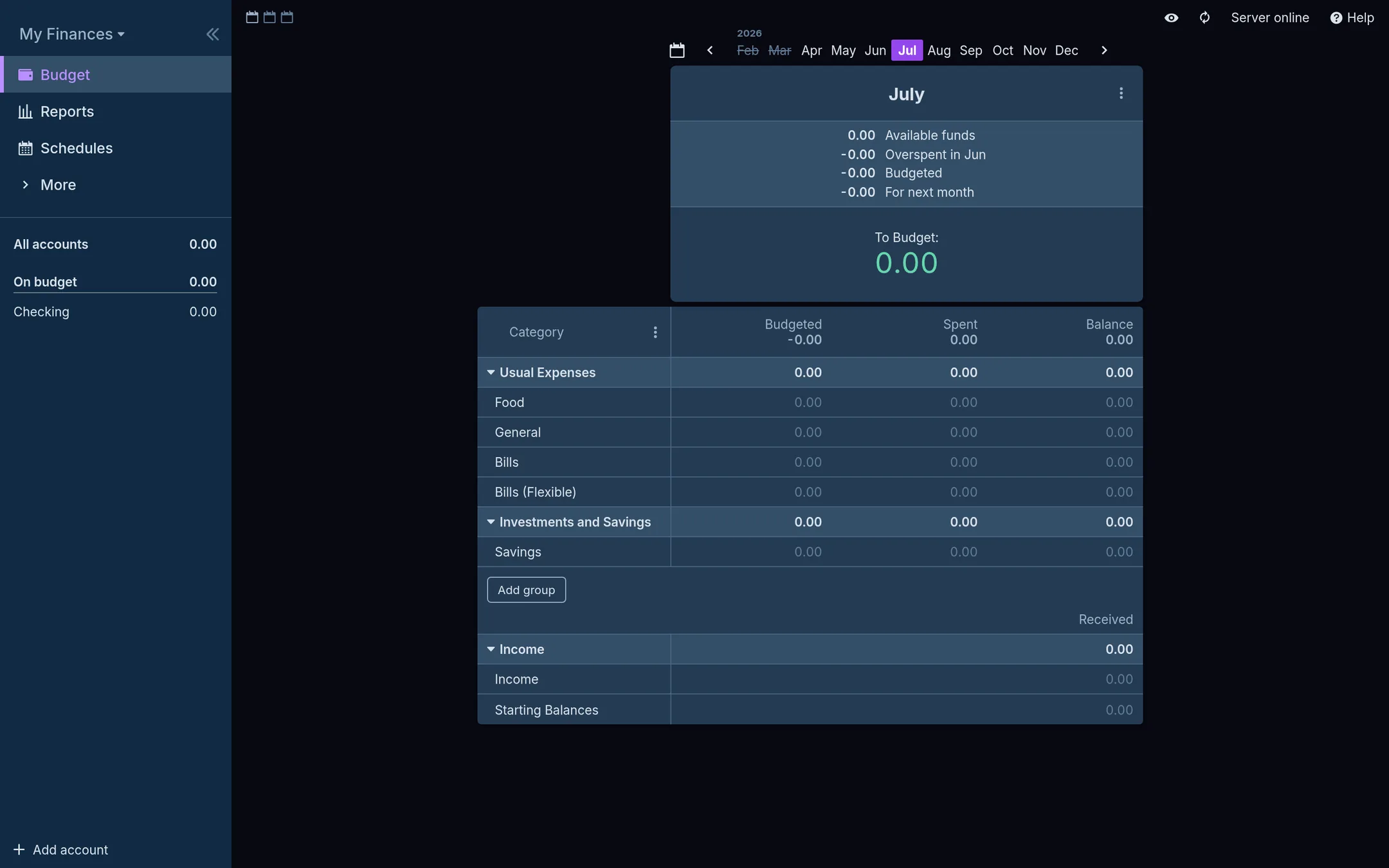Collapse Usual Expenses group
The height and width of the screenshot is (868, 1389).
[491, 372]
